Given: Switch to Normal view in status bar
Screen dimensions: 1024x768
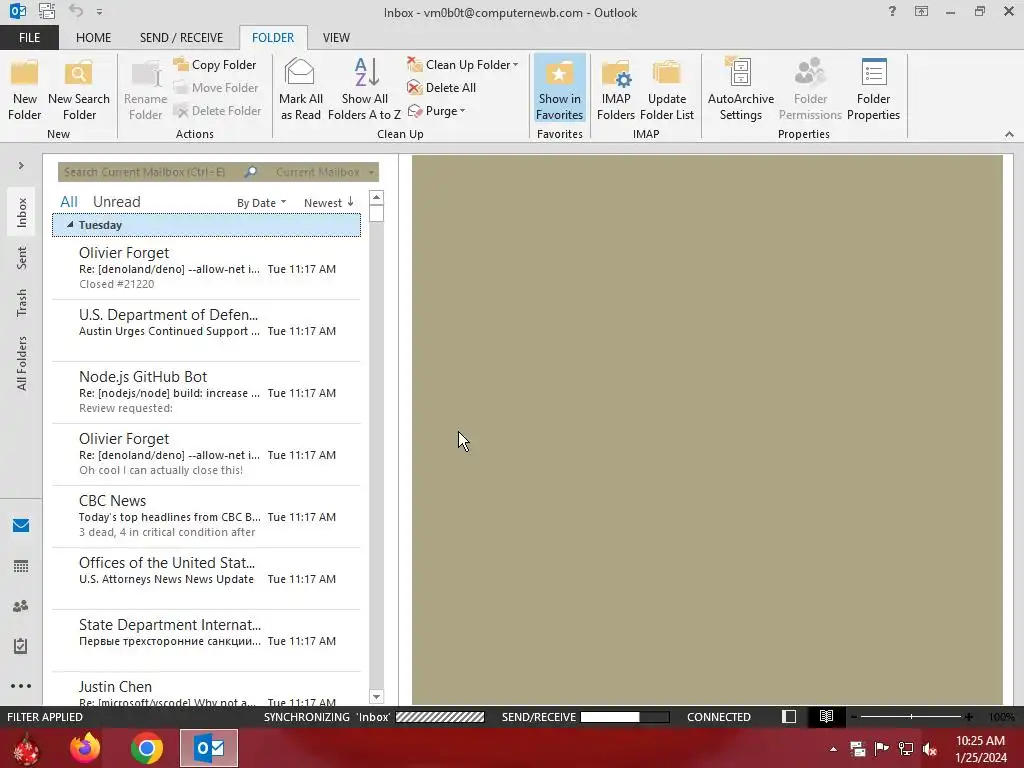Looking at the screenshot, I should click(x=789, y=717).
